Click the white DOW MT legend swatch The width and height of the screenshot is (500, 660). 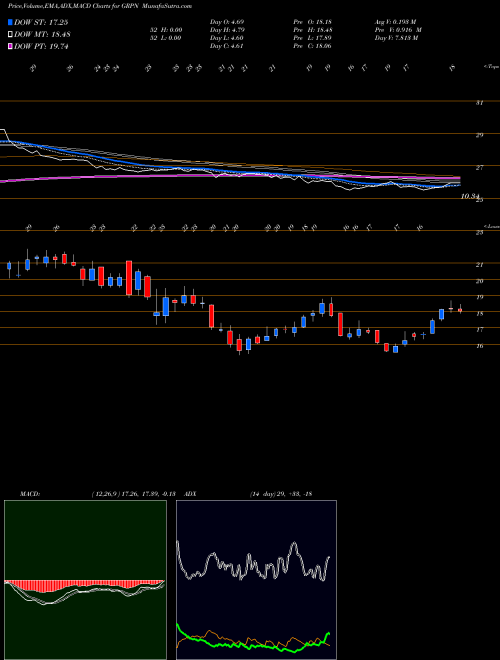10,35
